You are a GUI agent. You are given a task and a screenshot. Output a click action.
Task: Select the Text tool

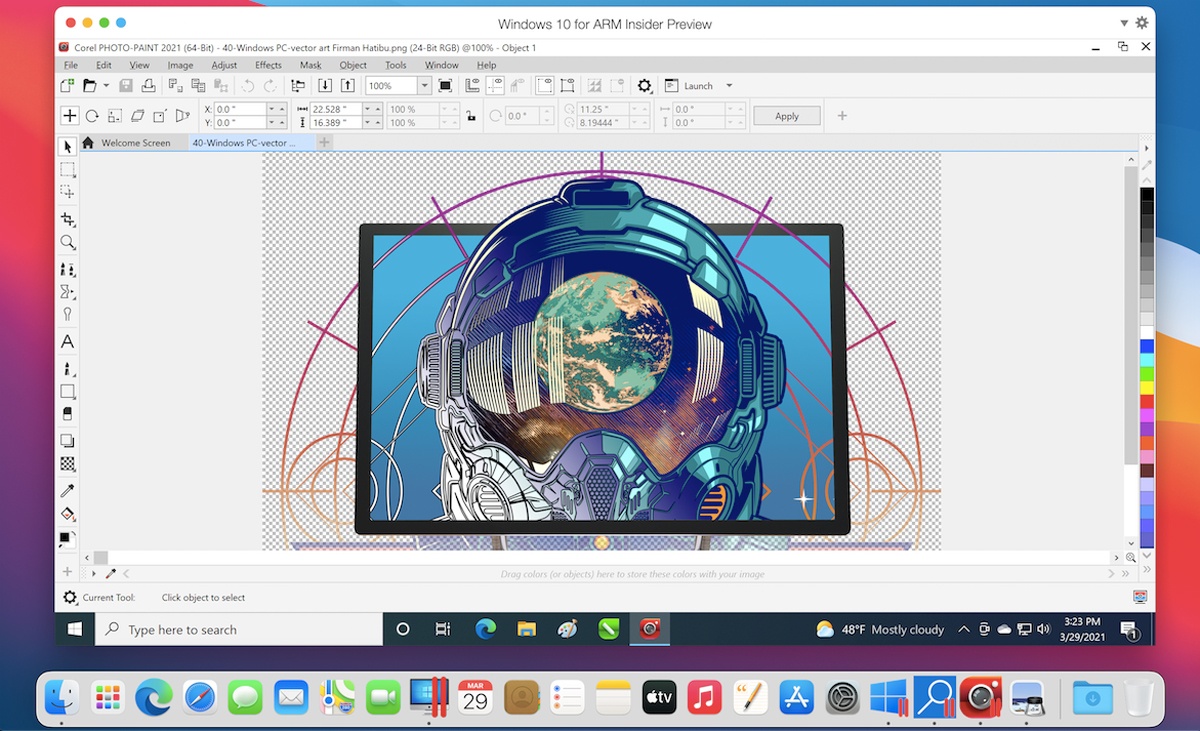(68, 342)
